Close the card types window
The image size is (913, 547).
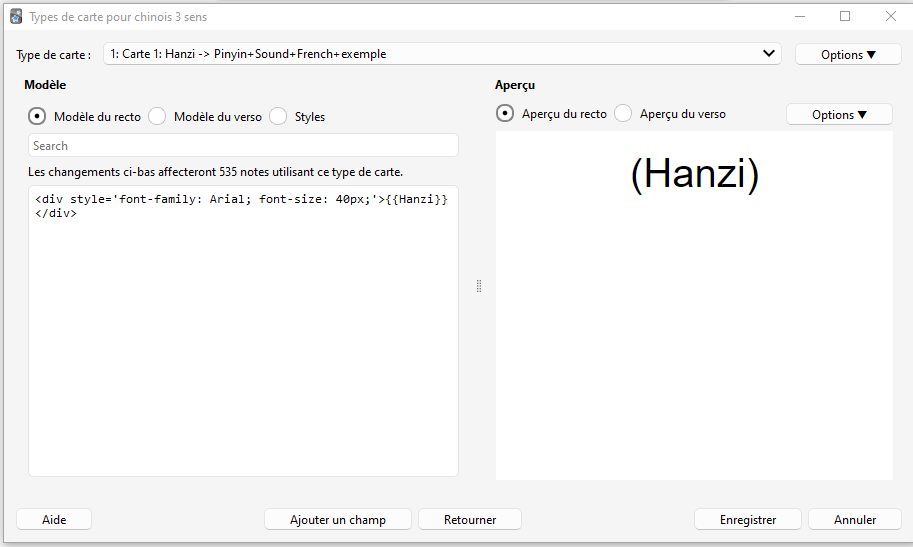tap(890, 16)
